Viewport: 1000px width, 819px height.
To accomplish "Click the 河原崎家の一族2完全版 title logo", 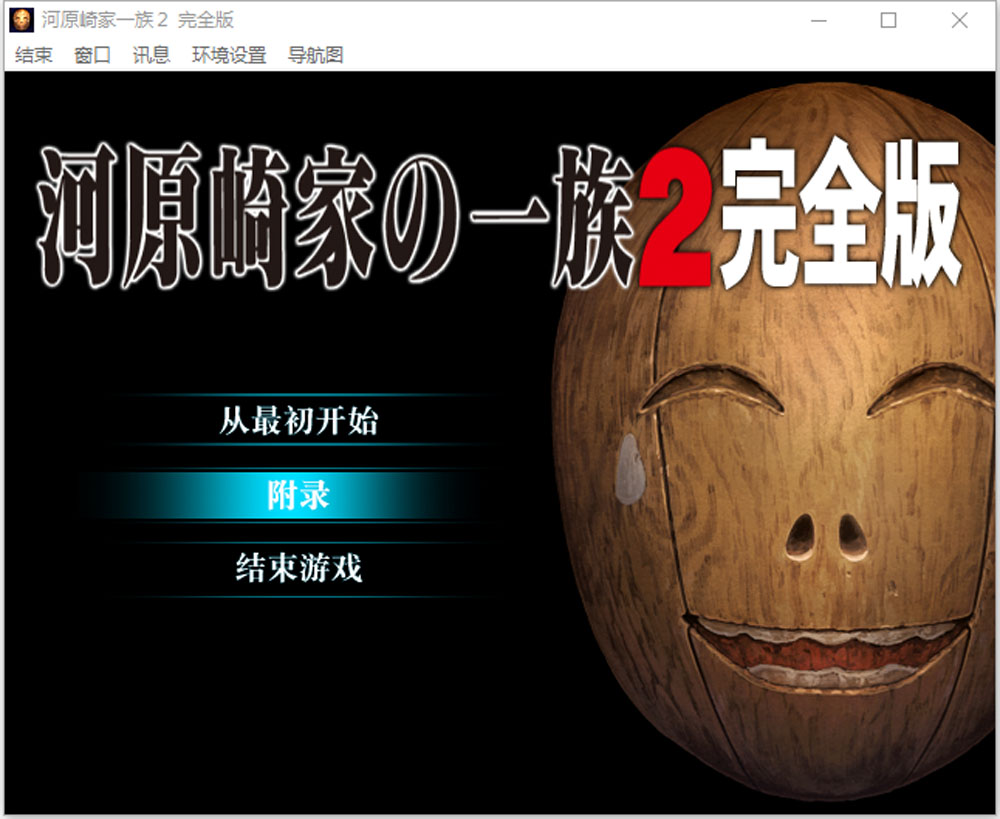I will pos(501,214).
